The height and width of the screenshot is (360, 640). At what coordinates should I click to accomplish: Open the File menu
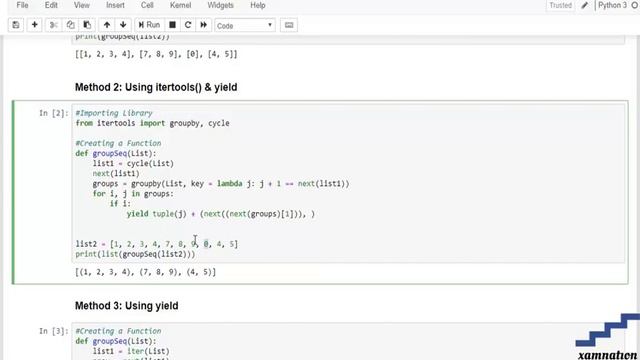tap(22, 5)
